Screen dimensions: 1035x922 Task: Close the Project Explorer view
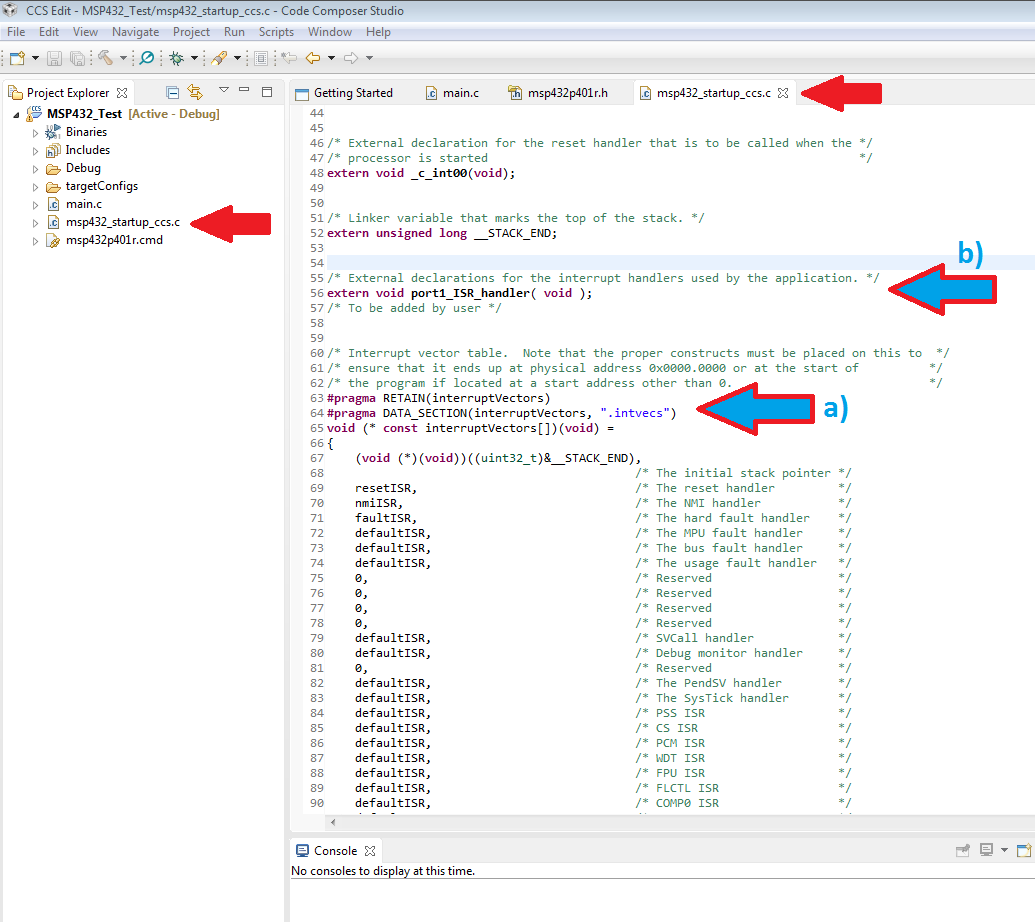click(122, 93)
